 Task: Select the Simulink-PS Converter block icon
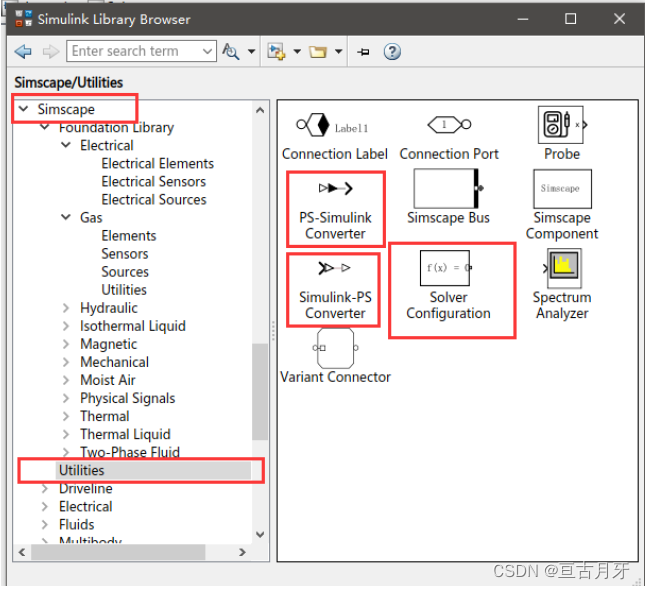(334, 268)
